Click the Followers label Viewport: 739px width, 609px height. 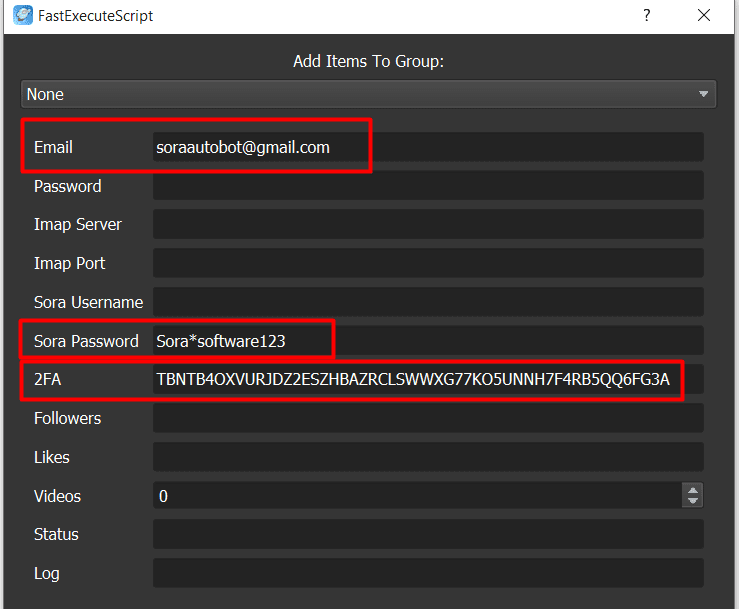click(67, 418)
